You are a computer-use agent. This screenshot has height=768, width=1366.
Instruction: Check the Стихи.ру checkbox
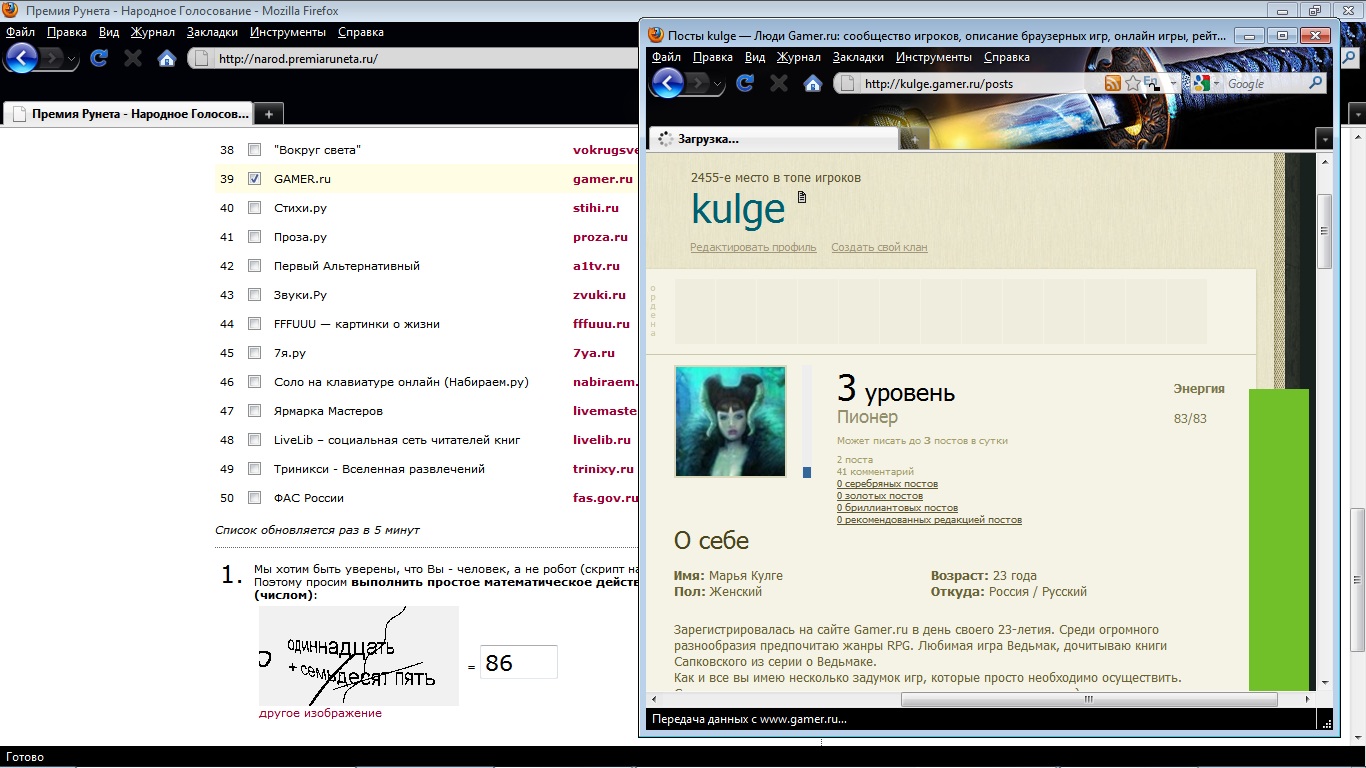(254, 208)
